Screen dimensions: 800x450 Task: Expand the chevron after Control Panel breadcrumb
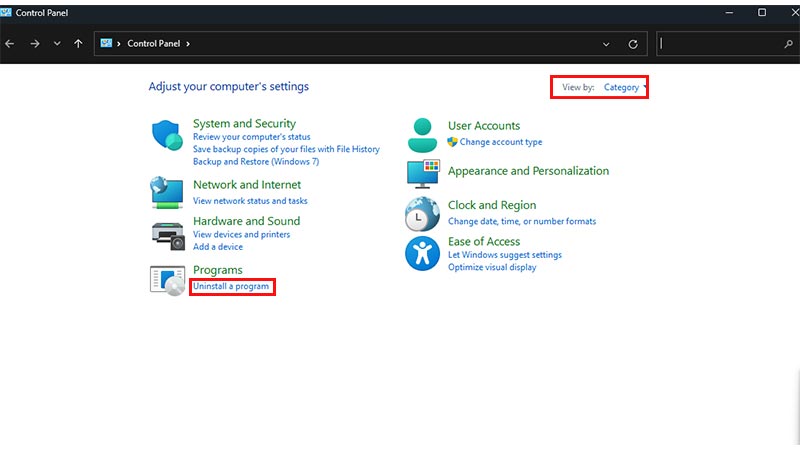[188, 44]
